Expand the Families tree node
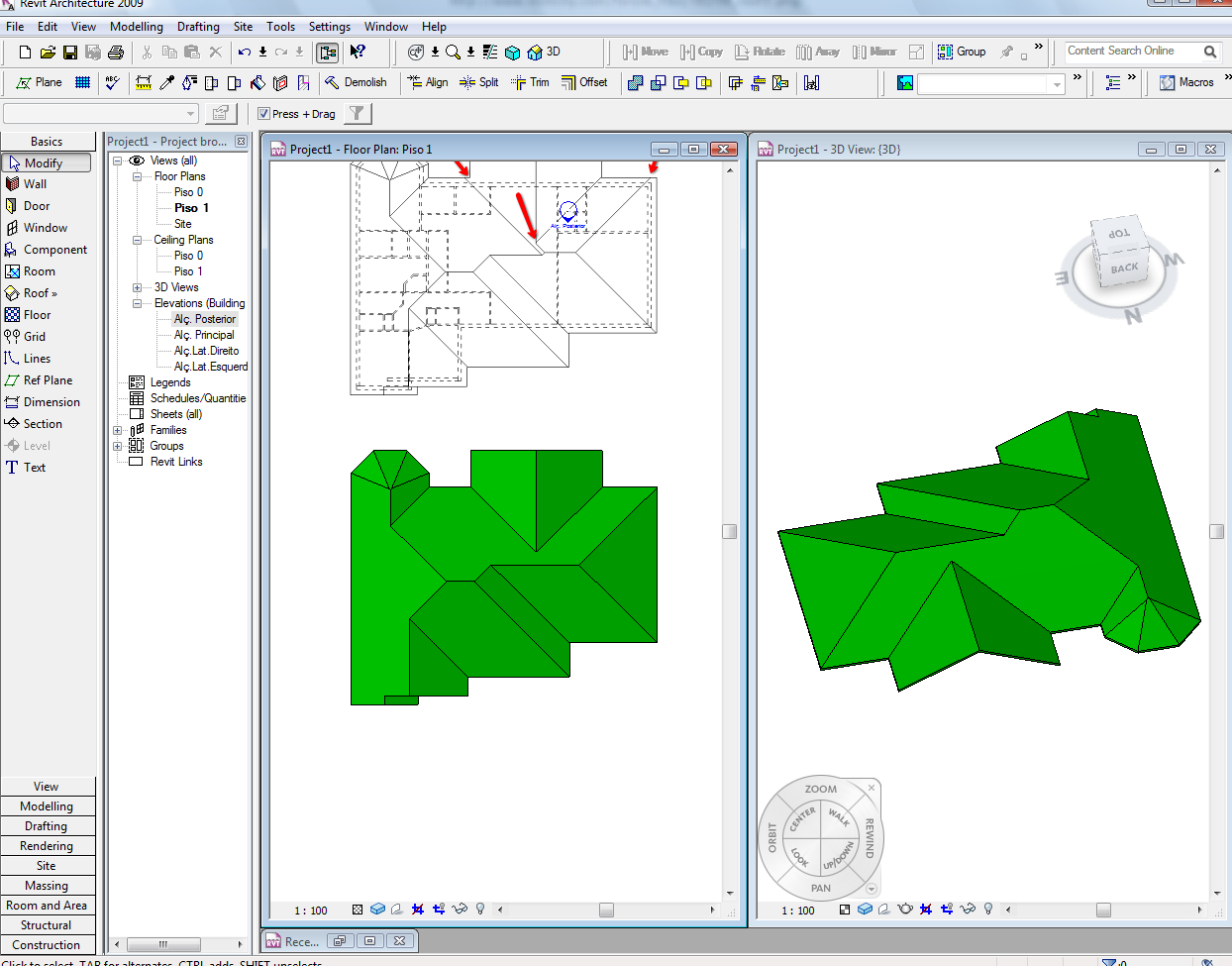1232x966 pixels. (x=118, y=430)
